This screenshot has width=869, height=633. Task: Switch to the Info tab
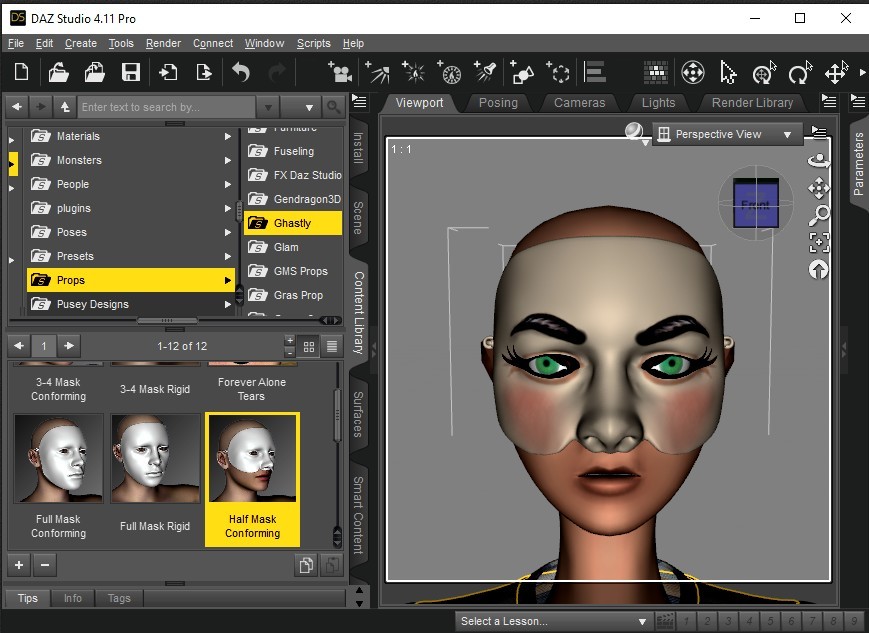(73, 598)
